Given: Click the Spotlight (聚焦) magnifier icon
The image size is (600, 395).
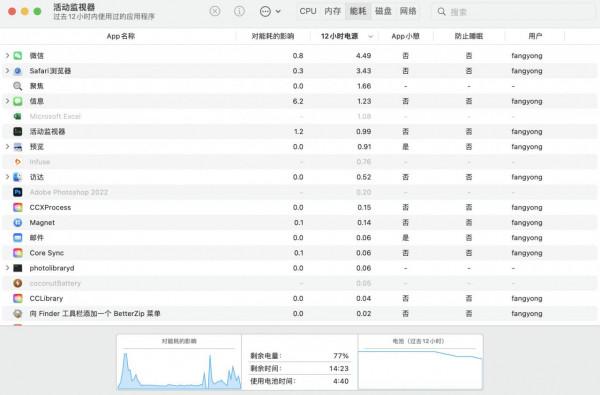Looking at the screenshot, I should [x=18, y=86].
